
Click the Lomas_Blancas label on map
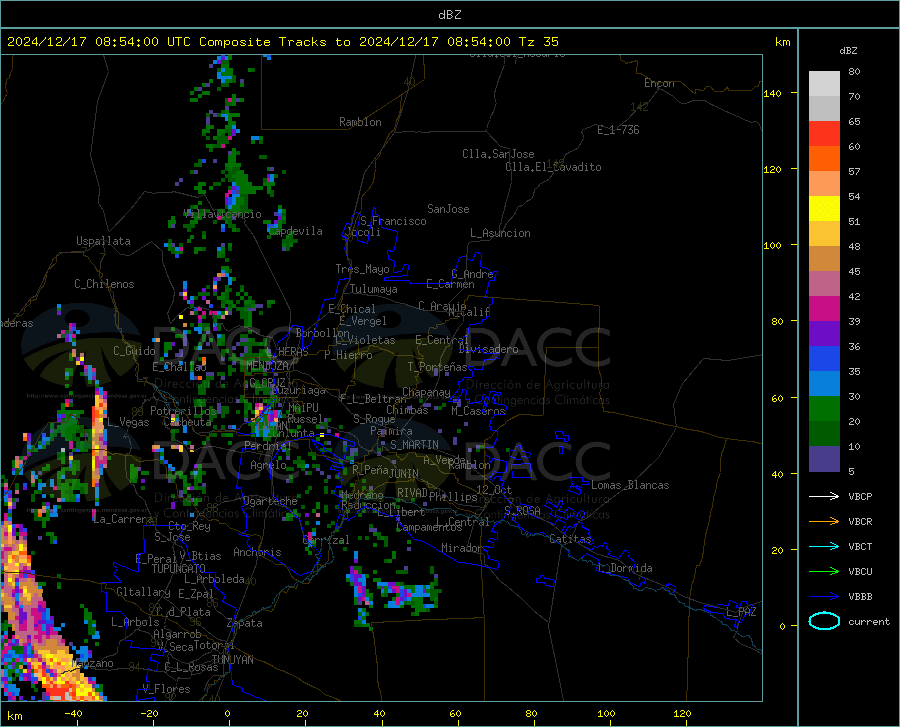[630, 485]
